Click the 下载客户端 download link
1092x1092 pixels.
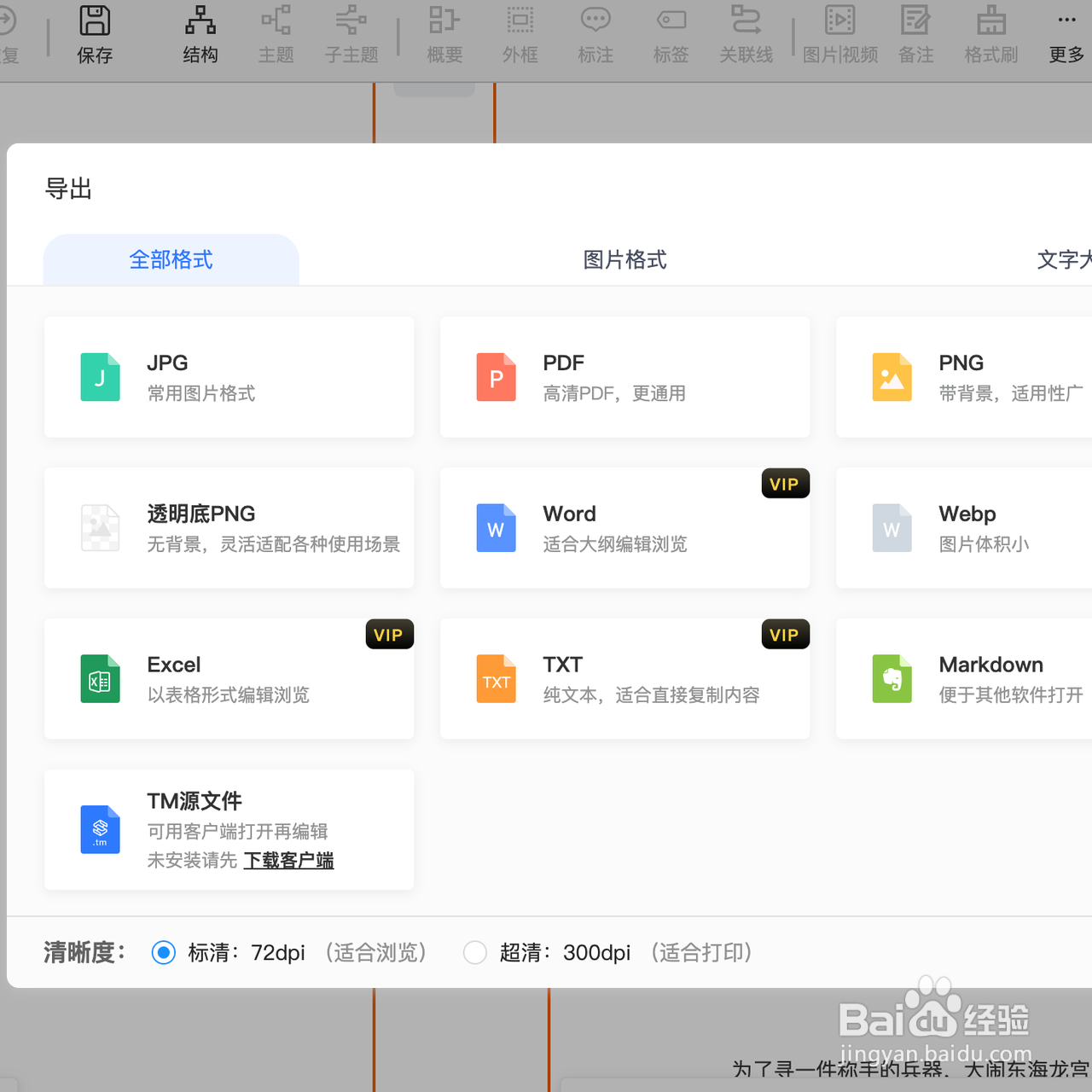coord(288,861)
